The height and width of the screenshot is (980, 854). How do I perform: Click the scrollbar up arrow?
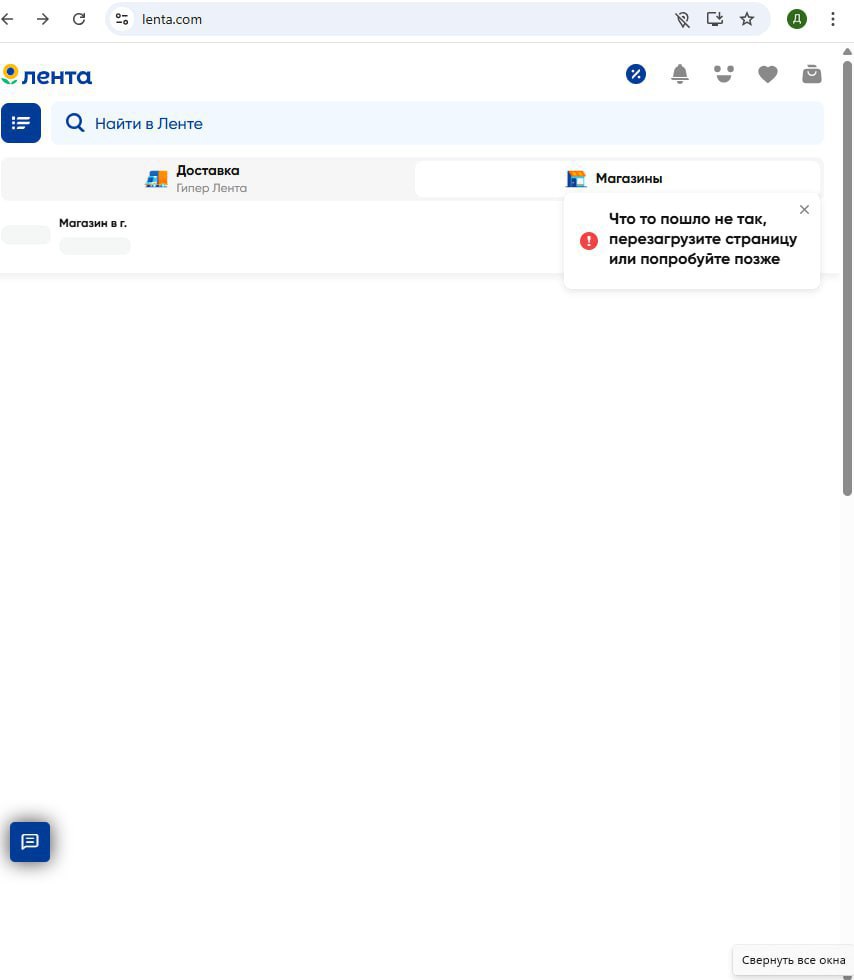(848, 51)
